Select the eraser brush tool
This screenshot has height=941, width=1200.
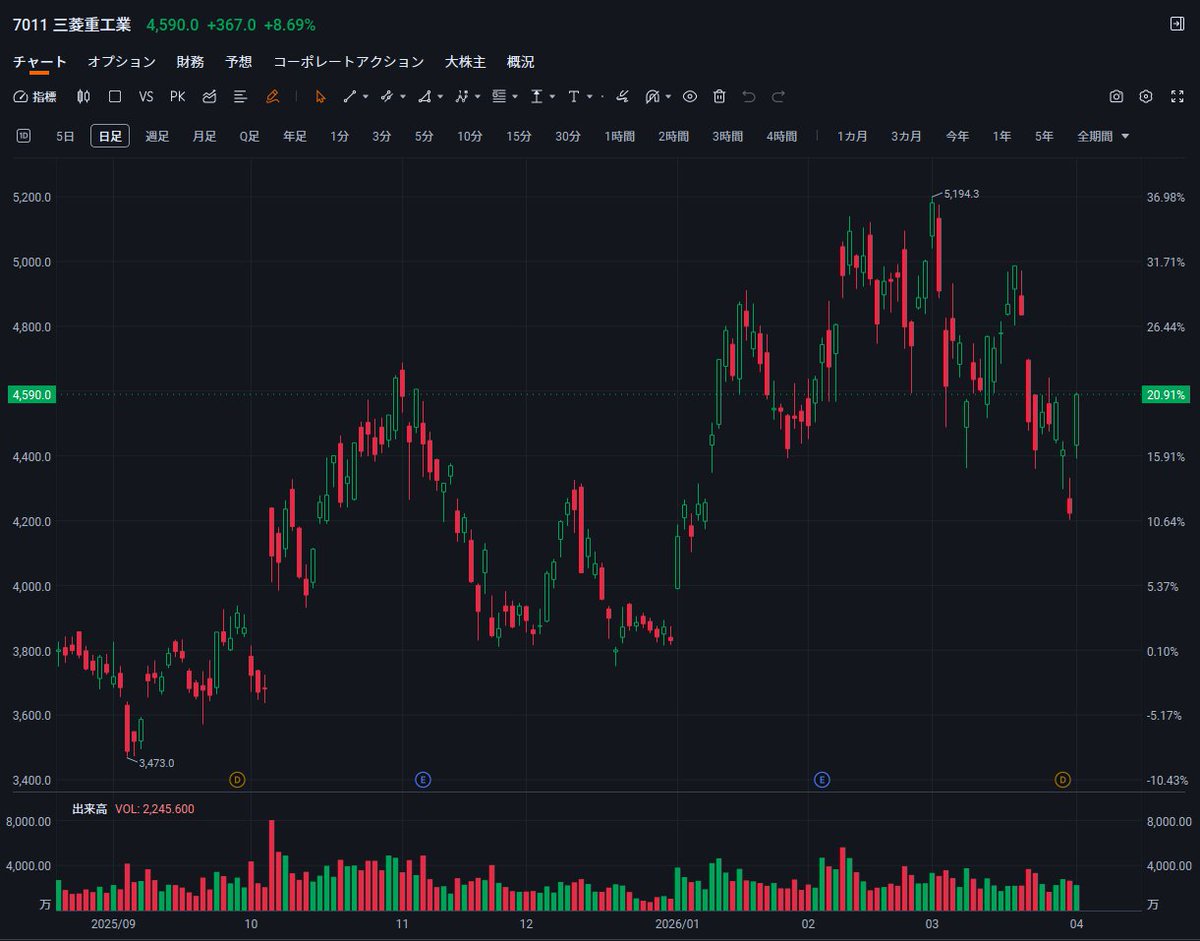622,97
